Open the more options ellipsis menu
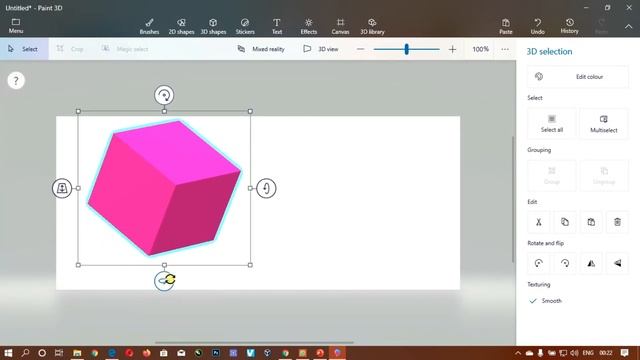 (x=505, y=49)
